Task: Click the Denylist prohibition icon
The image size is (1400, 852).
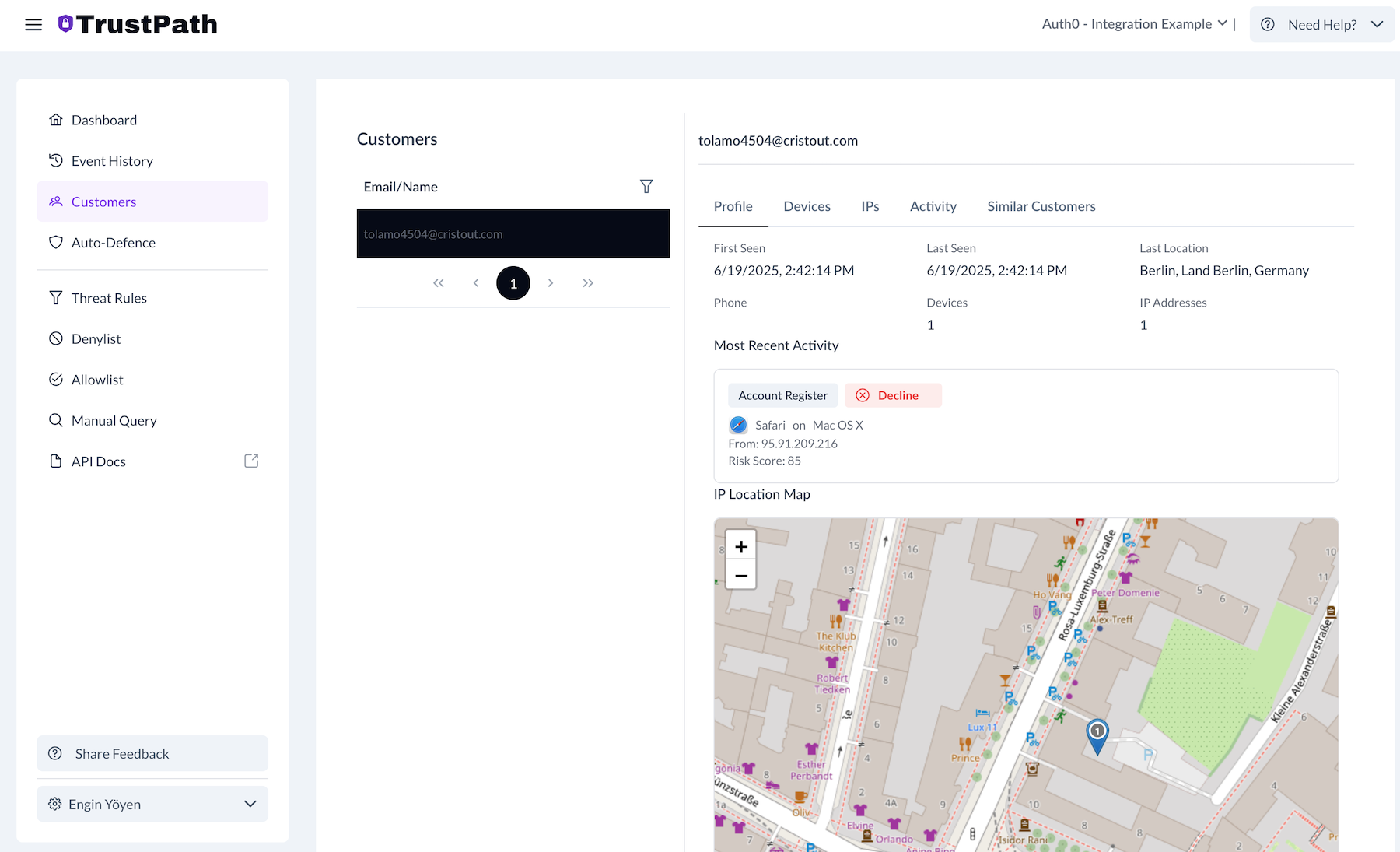Action: 55,338
